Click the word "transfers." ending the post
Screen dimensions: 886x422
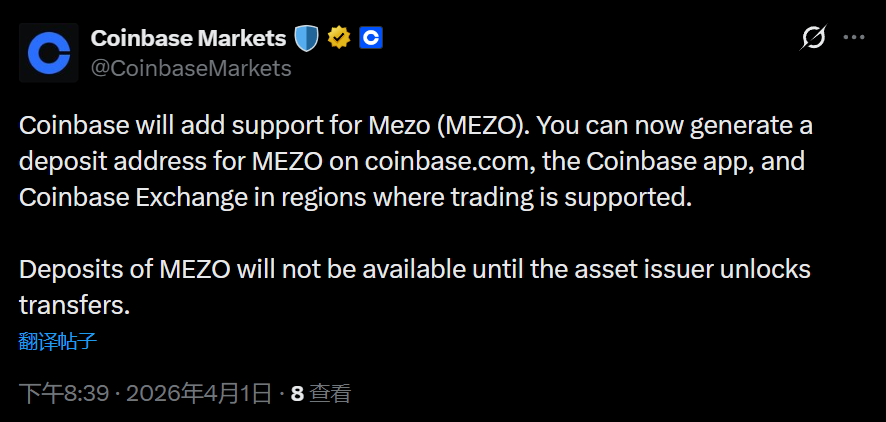coord(74,304)
